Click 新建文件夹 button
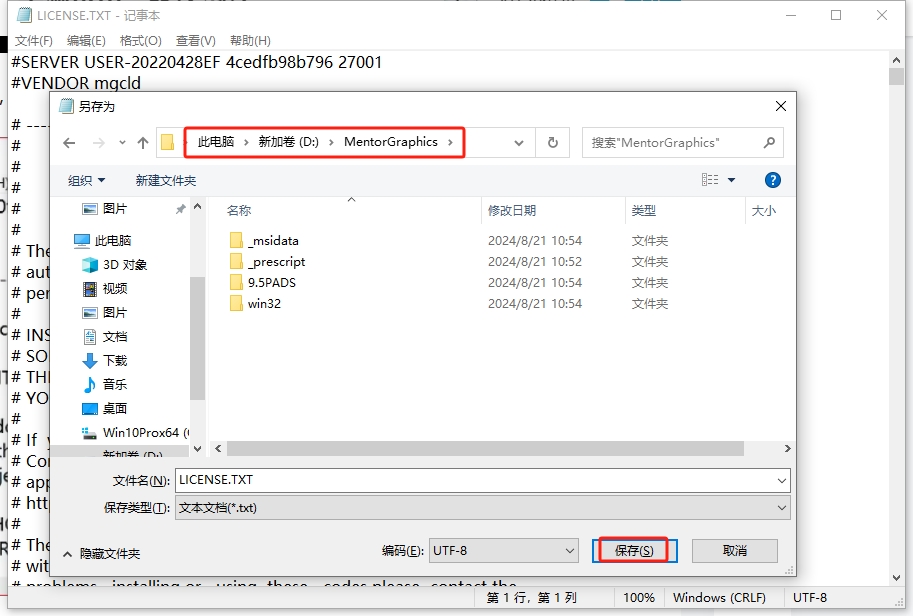The image size is (913, 616). (x=166, y=180)
